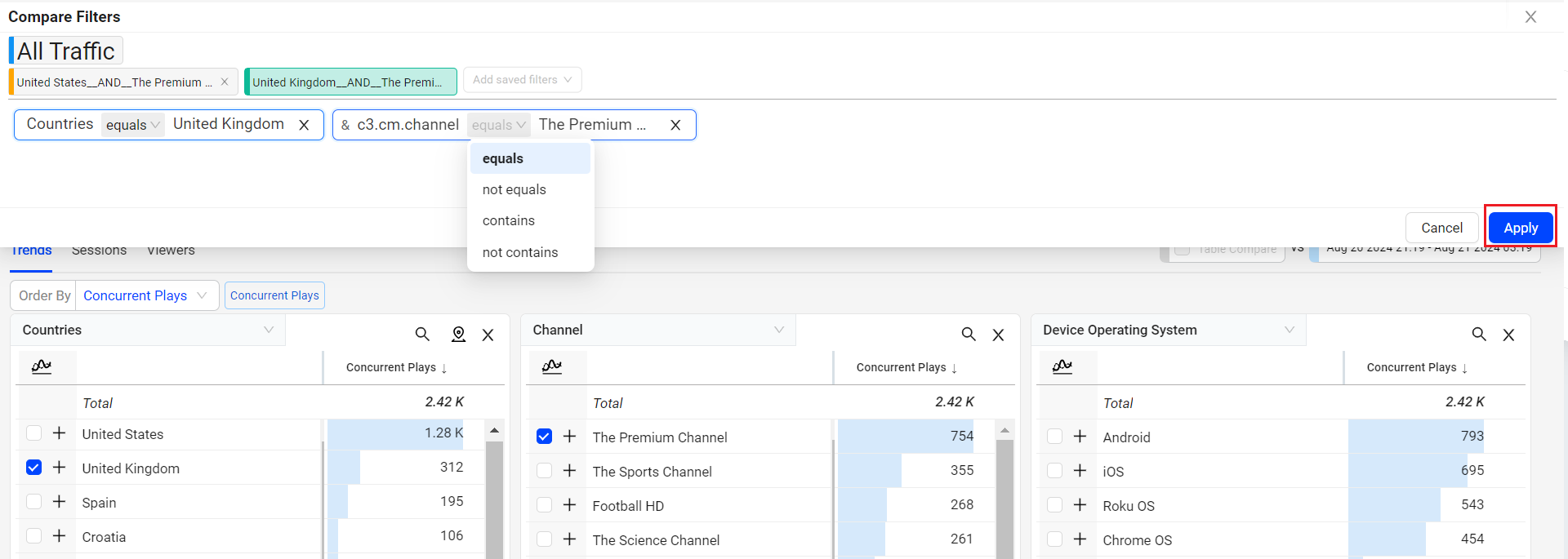Screen dimensions: 1568x559
Task: Add Spain row using its plus icon
Action: [59, 502]
